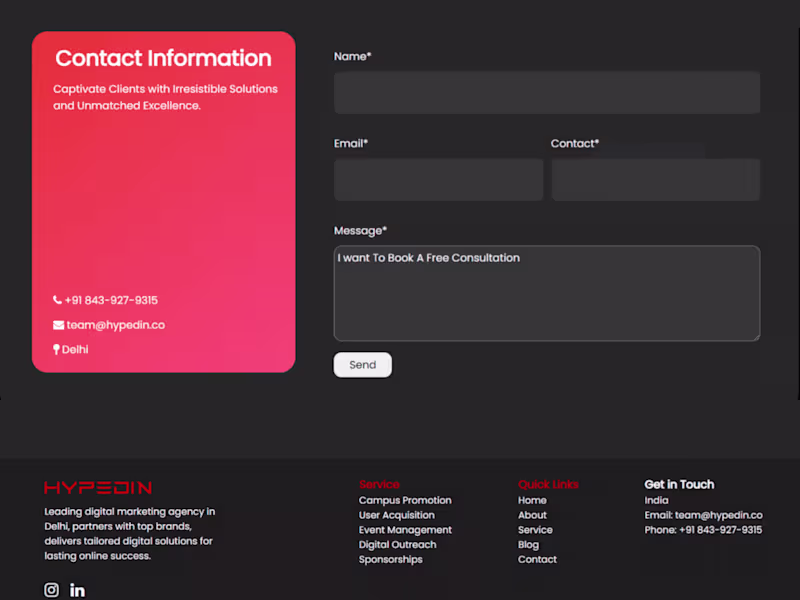Open User Acquisition service link

click(397, 515)
